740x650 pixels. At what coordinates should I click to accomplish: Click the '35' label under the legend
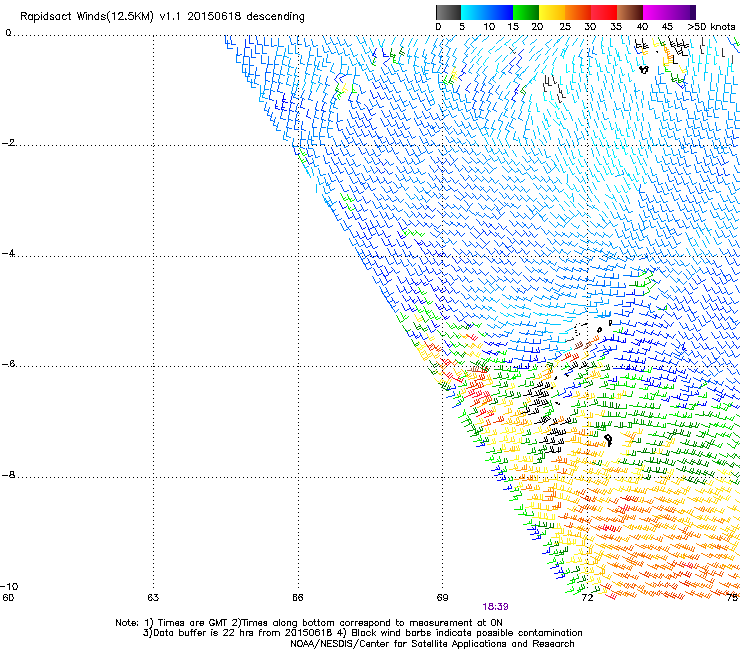(x=616, y=27)
